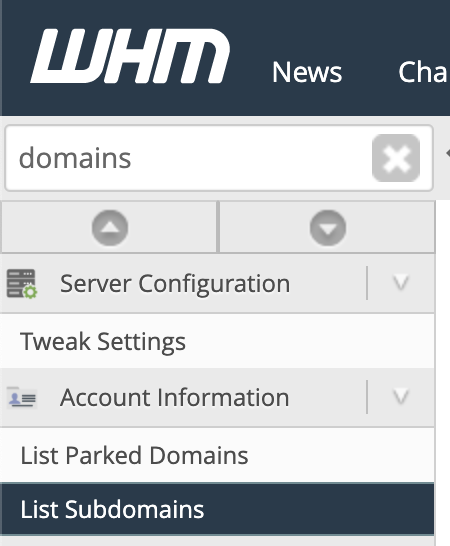Collapse all categories with the up arrow icon

[110, 228]
